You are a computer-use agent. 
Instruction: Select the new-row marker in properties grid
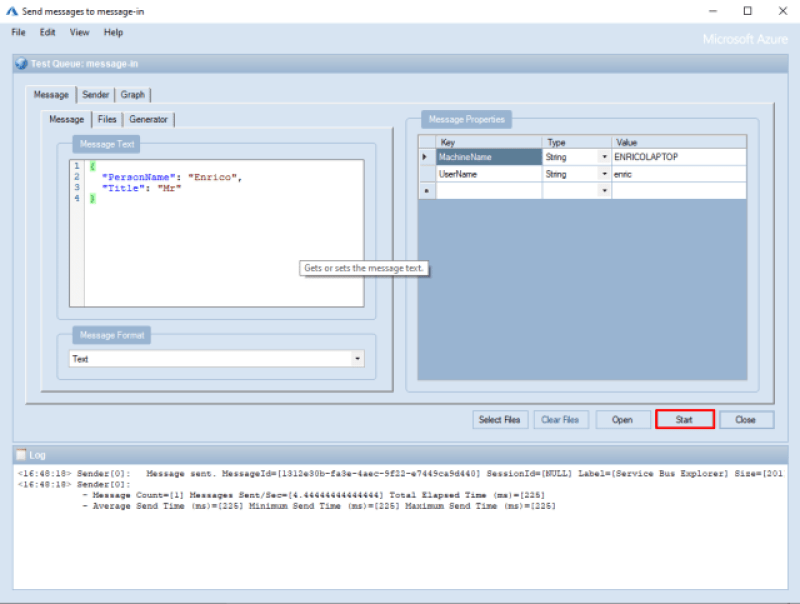(426, 191)
